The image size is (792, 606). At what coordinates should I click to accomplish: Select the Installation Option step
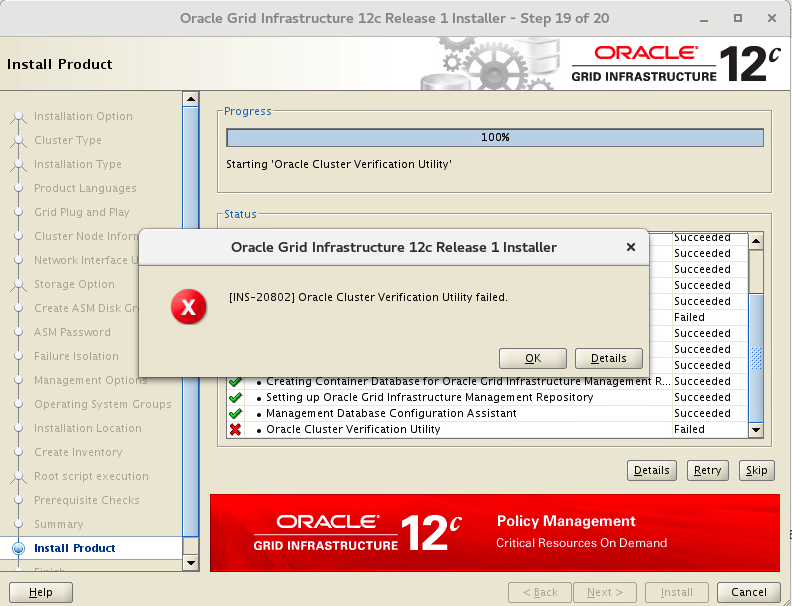[83, 116]
